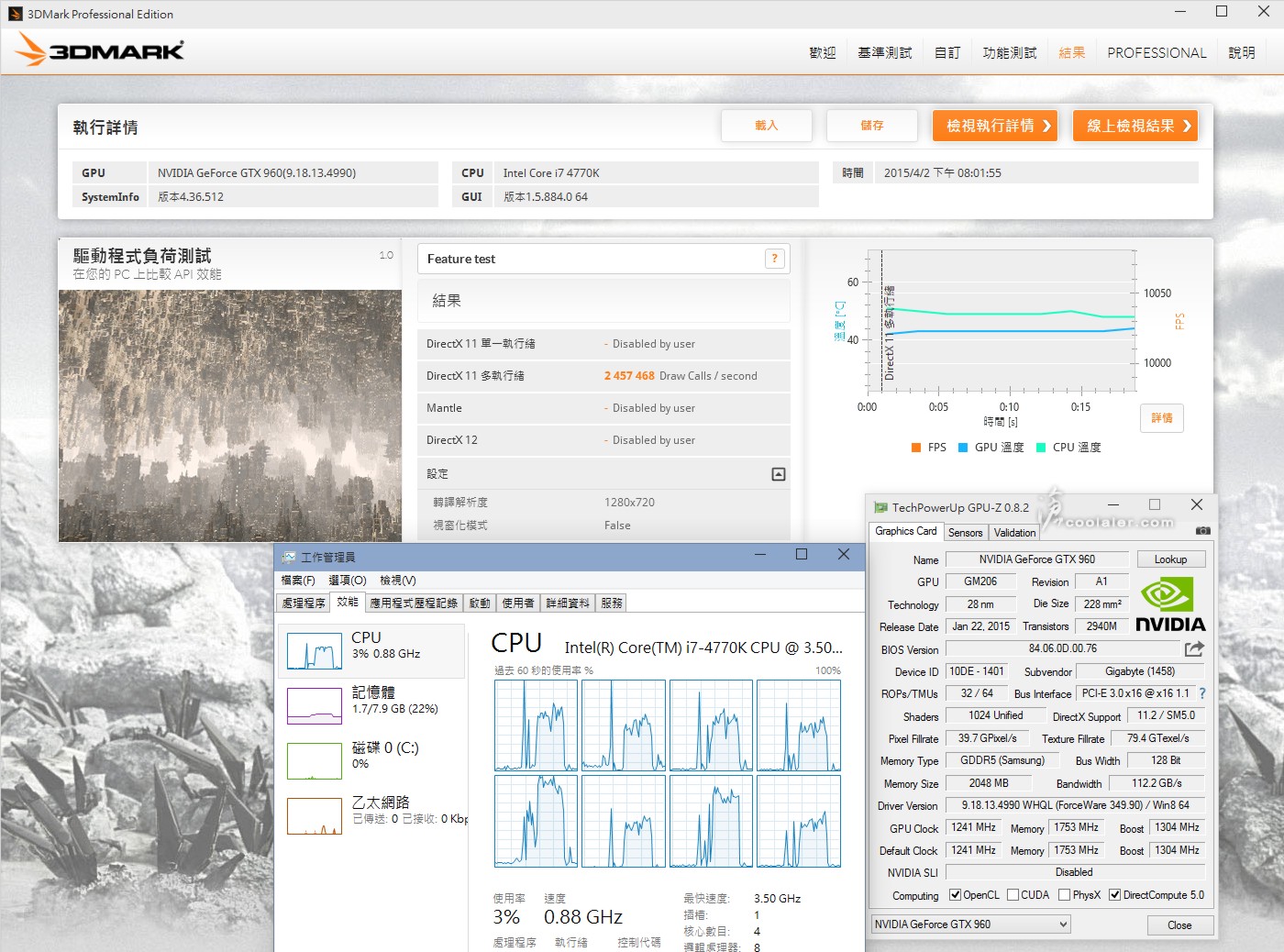Open the GPU selection dropdown in GPU-Z
This screenshot has height=952, width=1284.
971,924
